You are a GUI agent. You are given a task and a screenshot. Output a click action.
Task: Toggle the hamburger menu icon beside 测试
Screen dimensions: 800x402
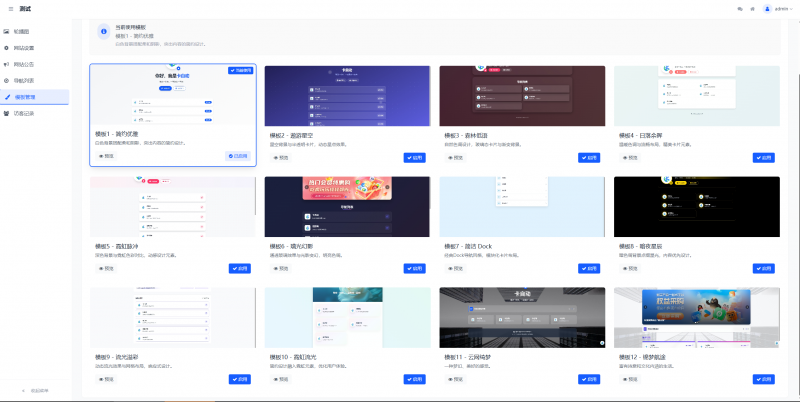click(x=10, y=8)
